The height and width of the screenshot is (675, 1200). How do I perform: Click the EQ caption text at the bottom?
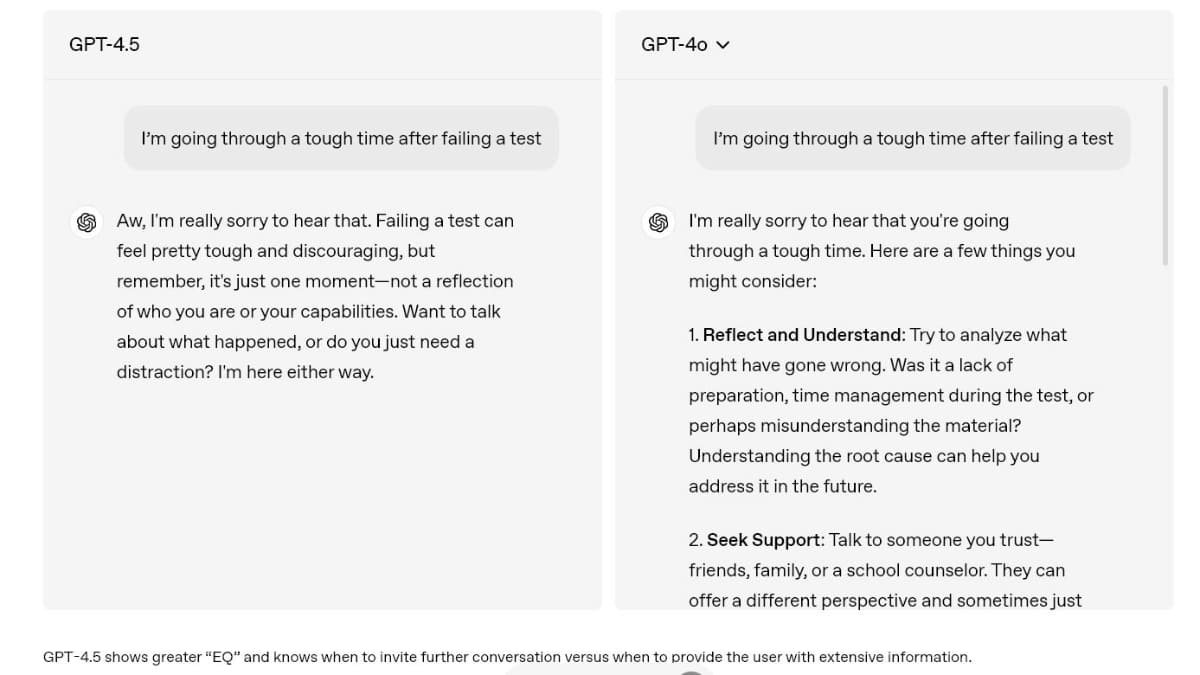506,657
